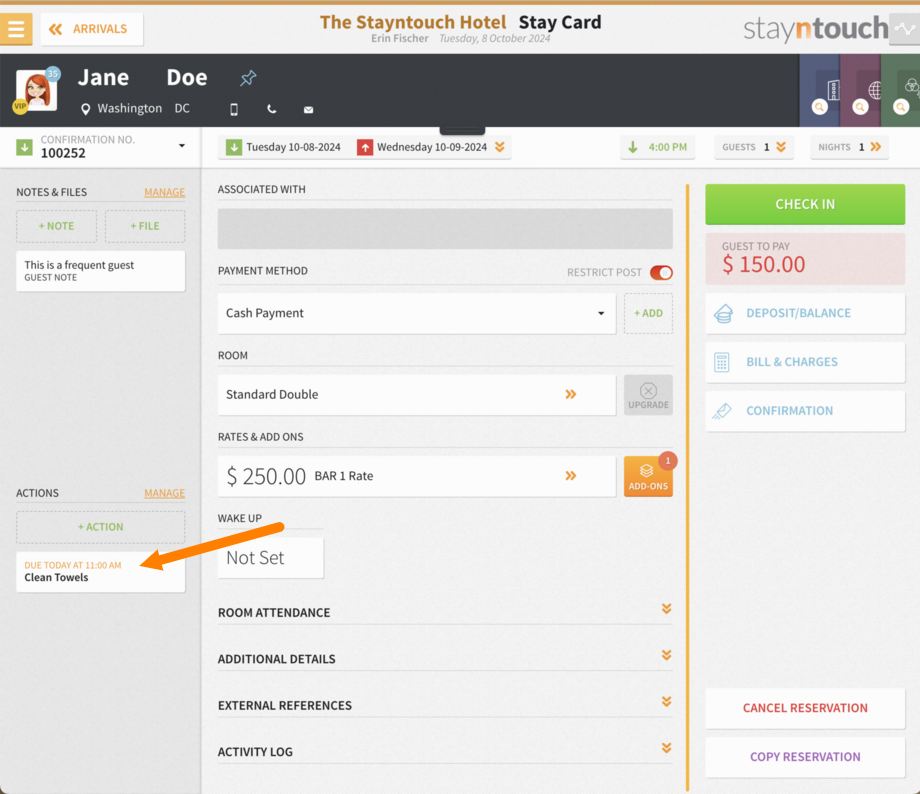Screen dimensions: 920x794
Task: Open Deposit/Balance
Action: [x=805, y=313]
